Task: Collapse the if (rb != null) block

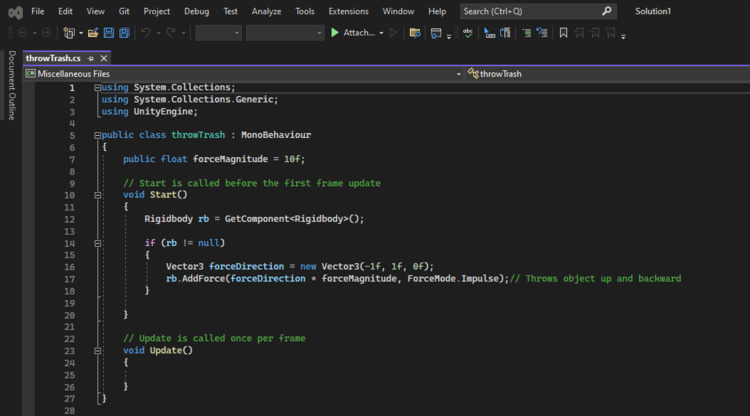Action: (x=98, y=243)
